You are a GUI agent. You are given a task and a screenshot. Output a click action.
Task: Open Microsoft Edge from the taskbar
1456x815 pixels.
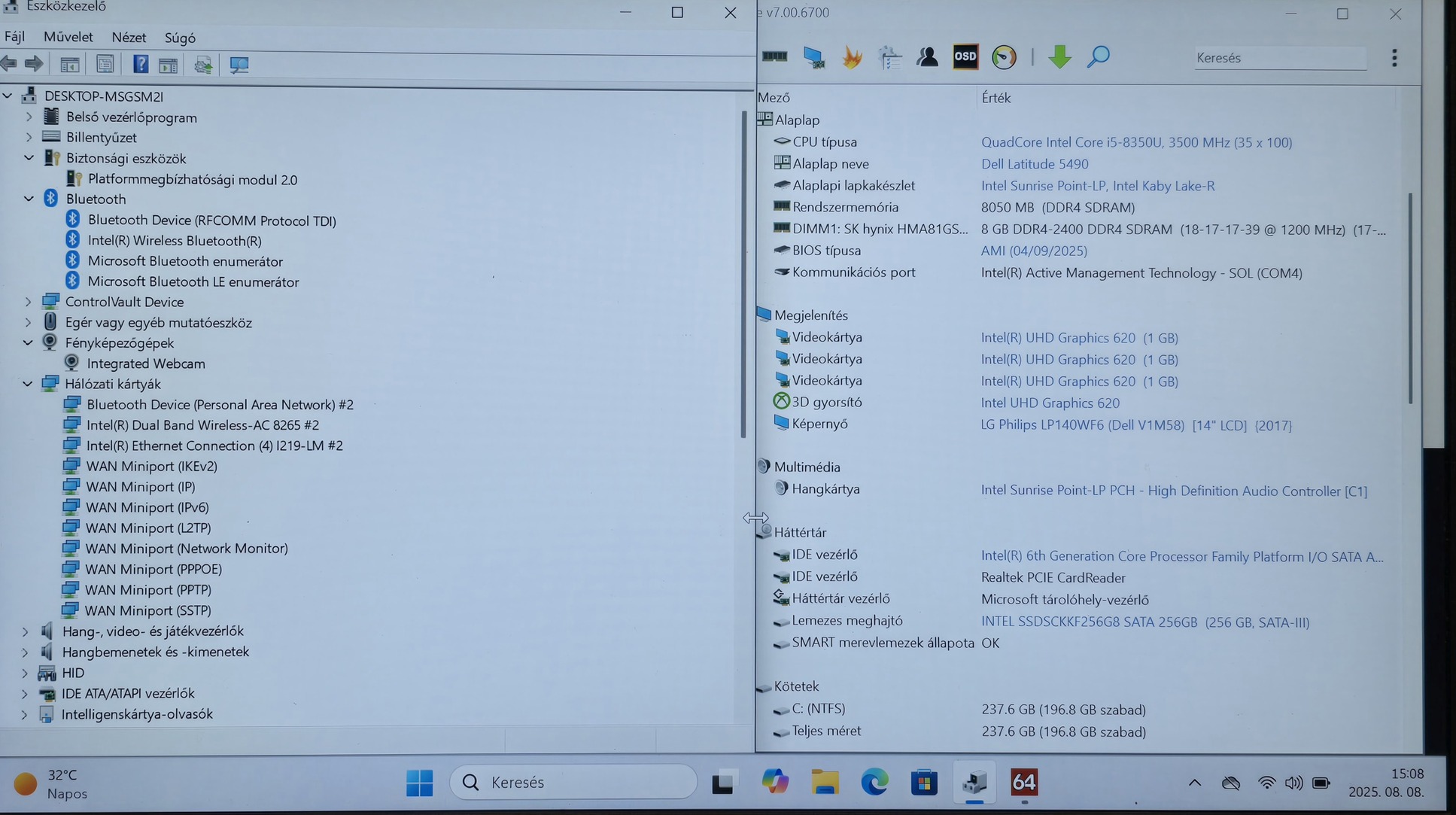874,783
